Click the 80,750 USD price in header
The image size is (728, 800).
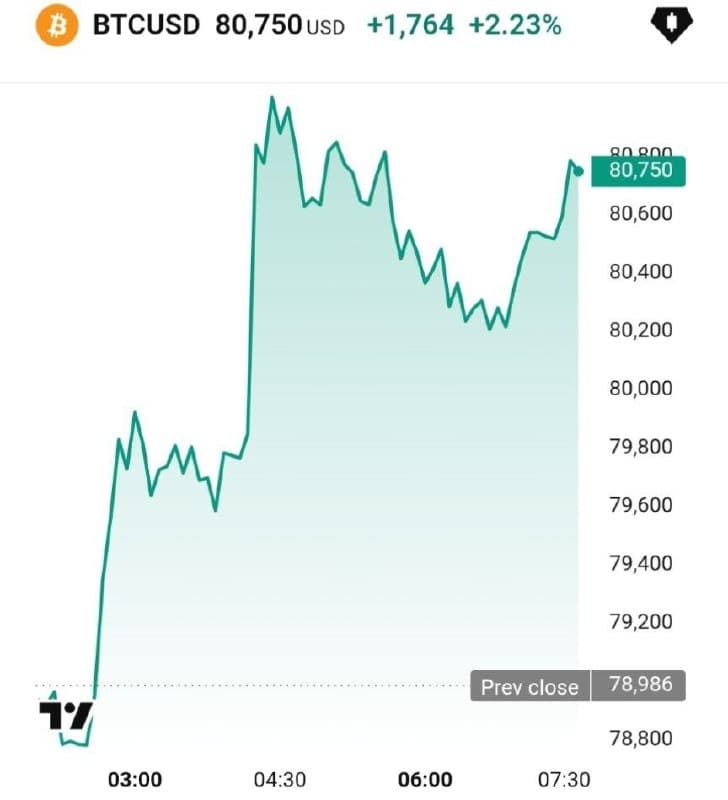point(280,24)
